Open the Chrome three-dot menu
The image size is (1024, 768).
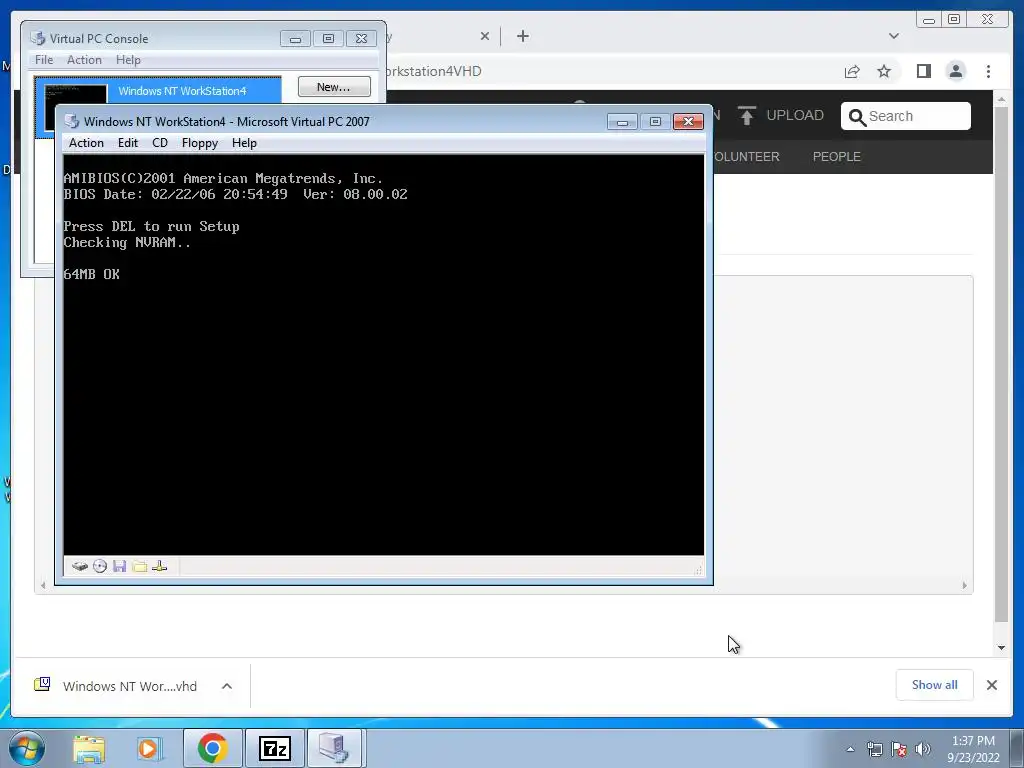coord(988,71)
